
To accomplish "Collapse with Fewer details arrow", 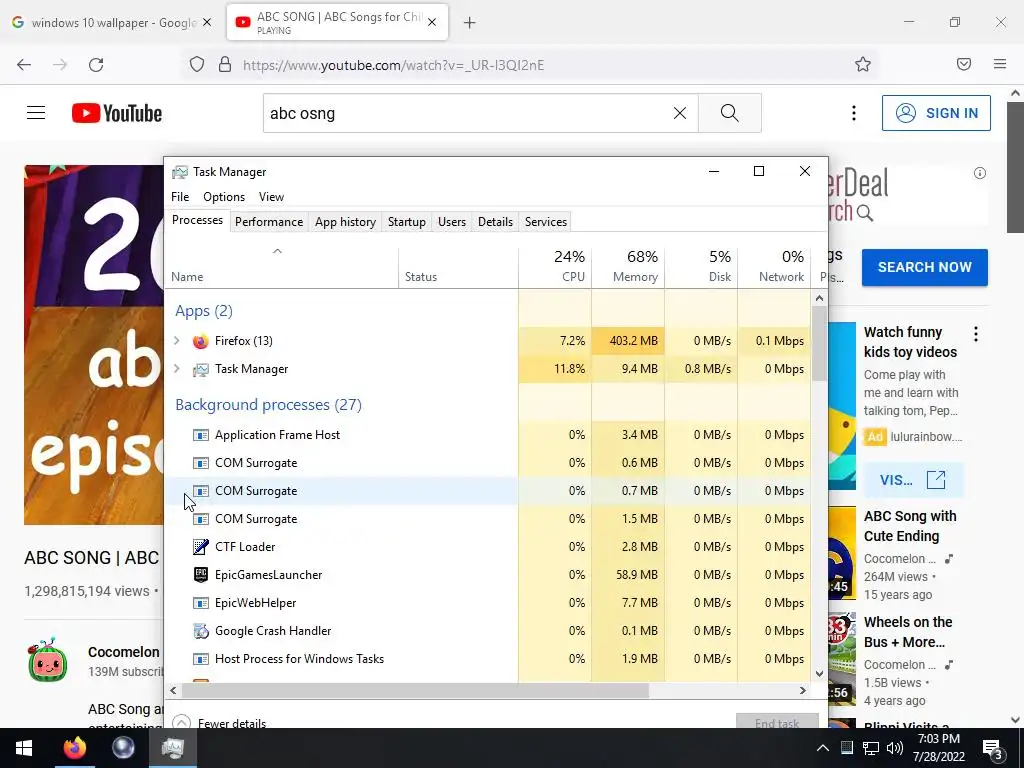I will coord(182,722).
